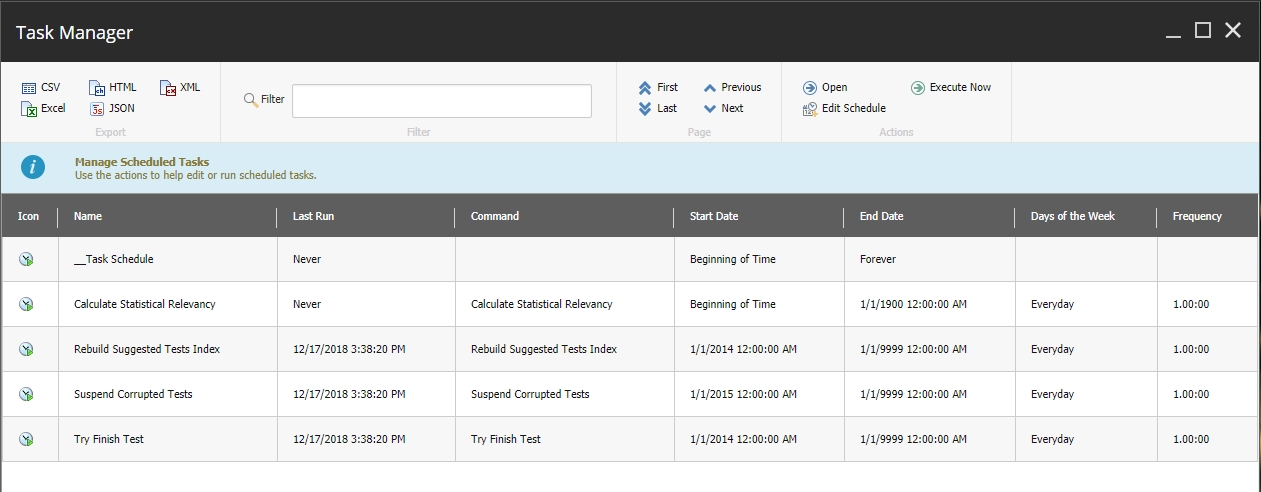Click the info icon in the banner
Viewport: 1261px width, 492px height.
click(33, 168)
